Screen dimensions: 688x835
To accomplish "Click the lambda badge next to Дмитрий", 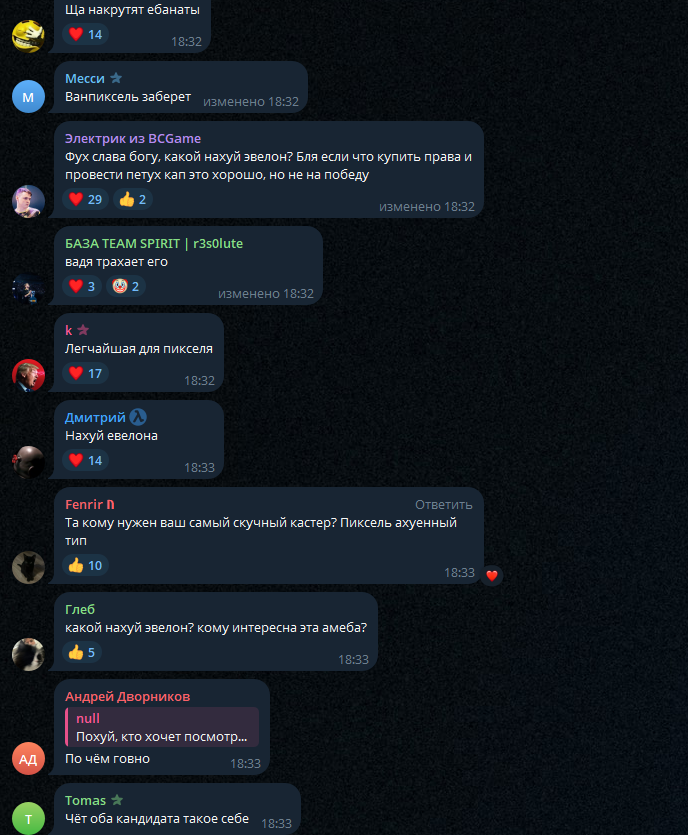I will click(x=138, y=417).
